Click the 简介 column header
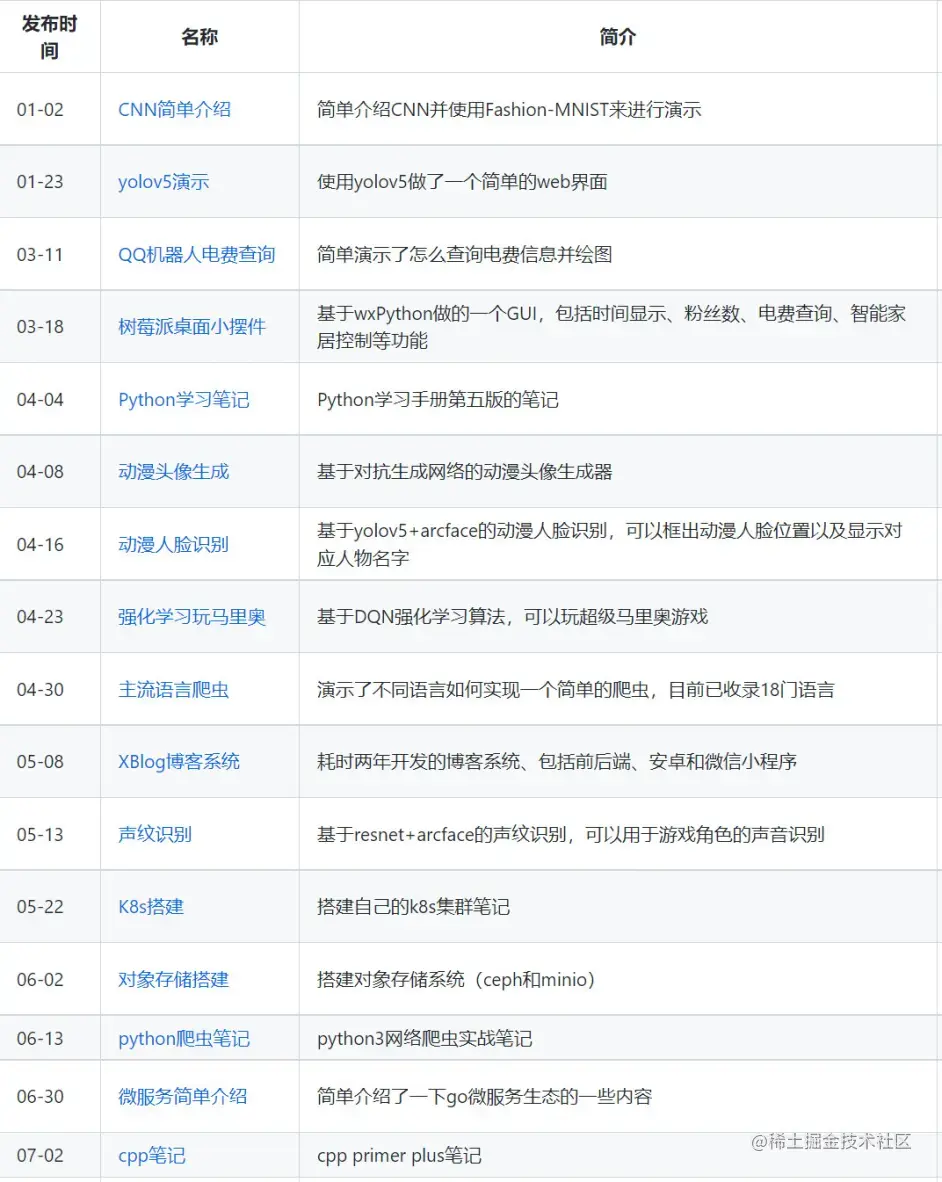Screen dimensions: 942x1182 [618, 36]
